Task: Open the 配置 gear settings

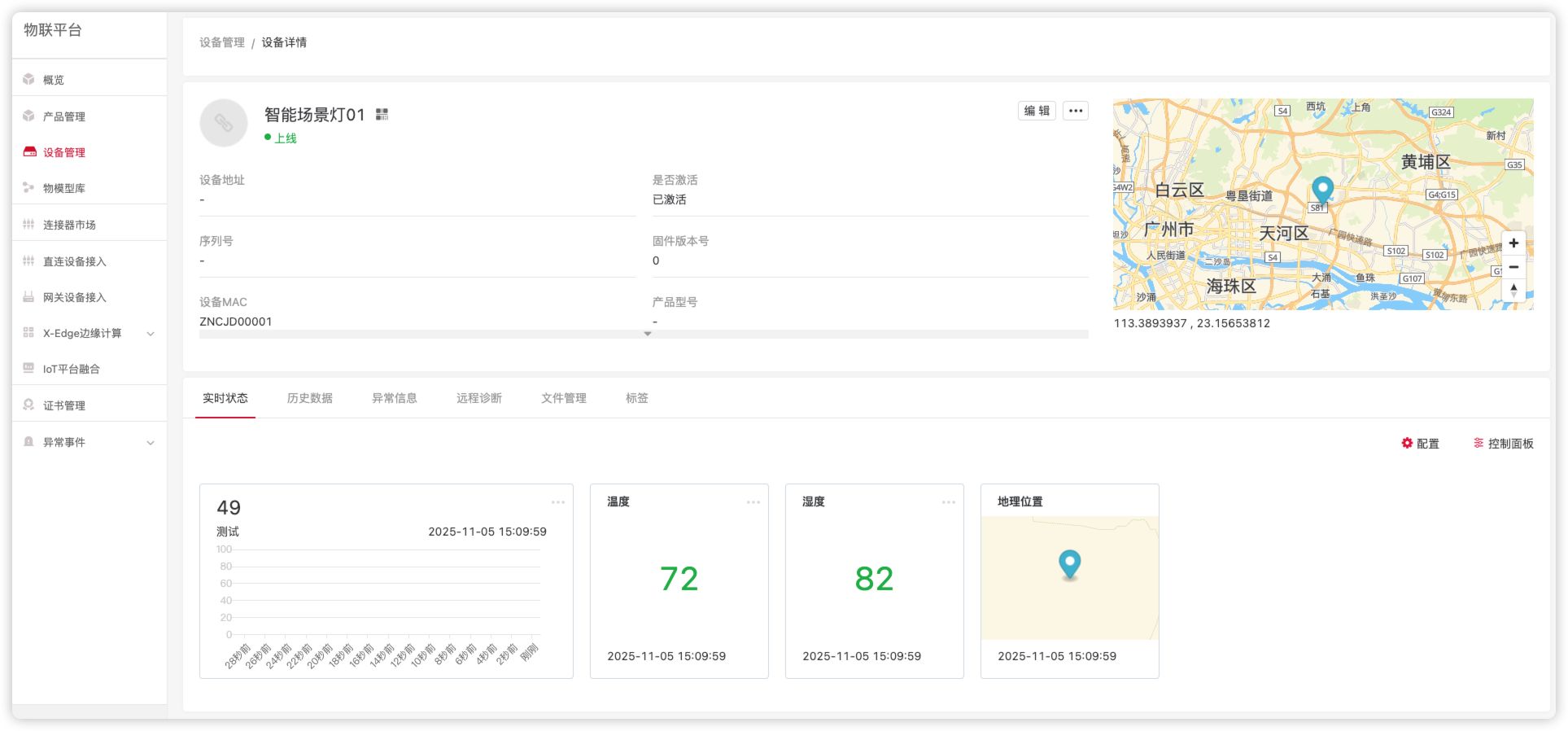Action: point(1420,444)
